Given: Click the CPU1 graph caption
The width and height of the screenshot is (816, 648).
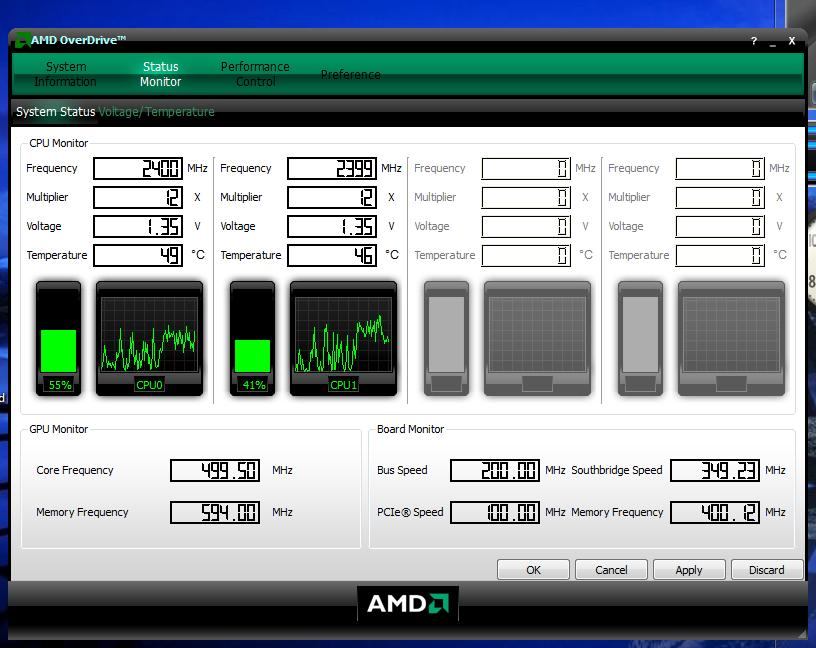Looking at the screenshot, I should (x=343, y=385).
